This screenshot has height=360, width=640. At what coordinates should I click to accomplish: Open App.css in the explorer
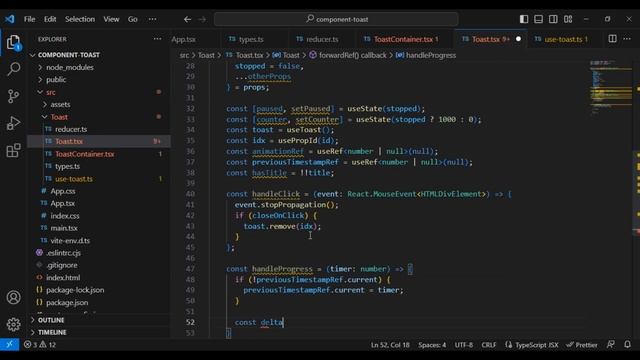point(62,191)
